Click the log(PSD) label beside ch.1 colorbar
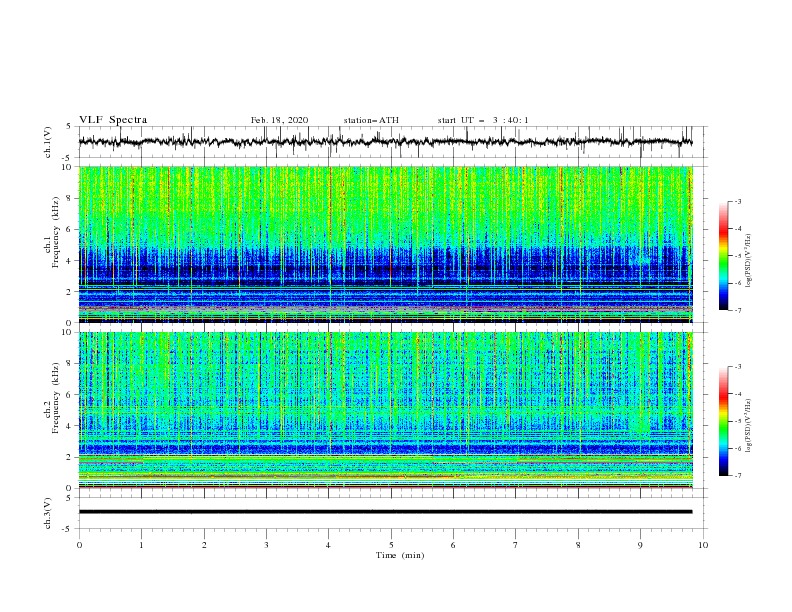This screenshot has height=612, width=792. coord(748,261)
